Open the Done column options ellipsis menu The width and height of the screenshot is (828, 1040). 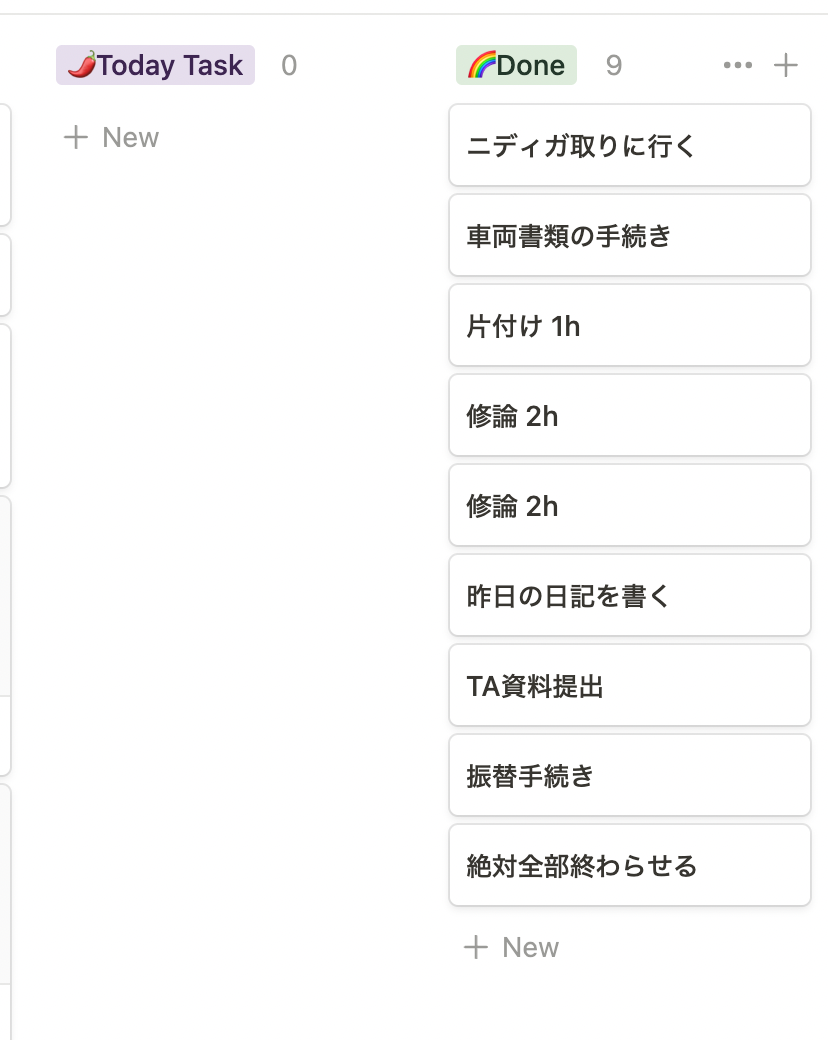pos(737,66)
